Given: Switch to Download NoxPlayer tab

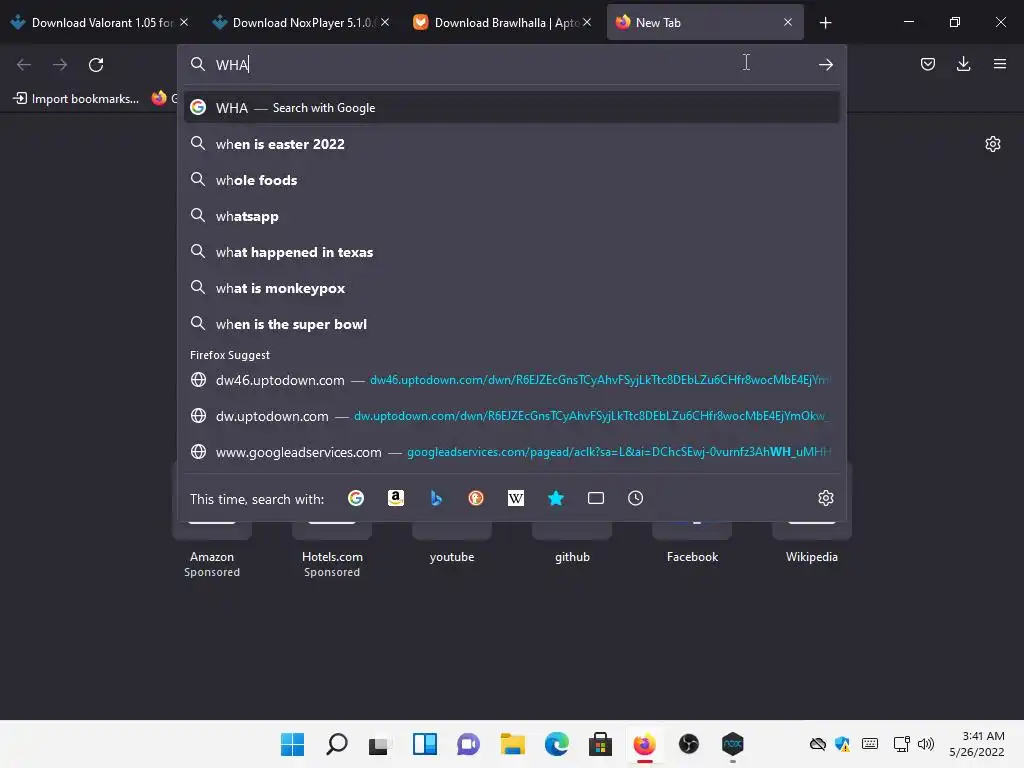Looking at the screenshot, I should pyautogui.click(x=300, y=23).
